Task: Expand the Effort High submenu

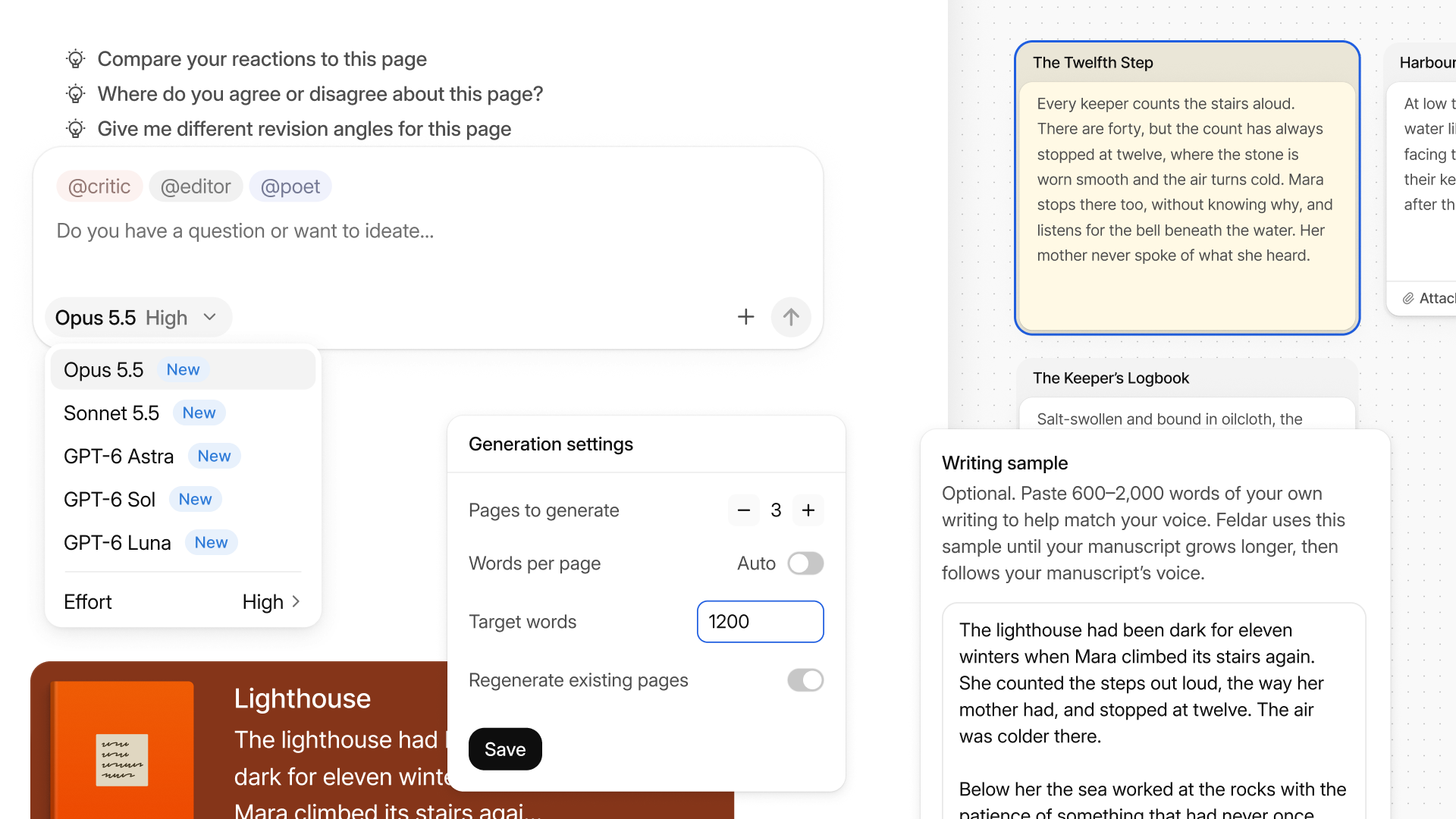Action: click(183, 601)
